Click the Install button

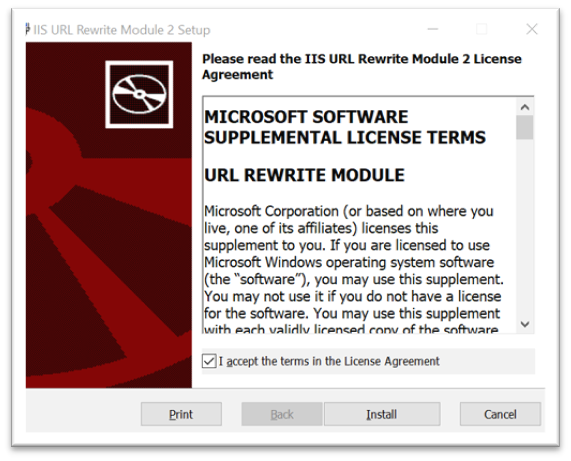tap(382, 414)
